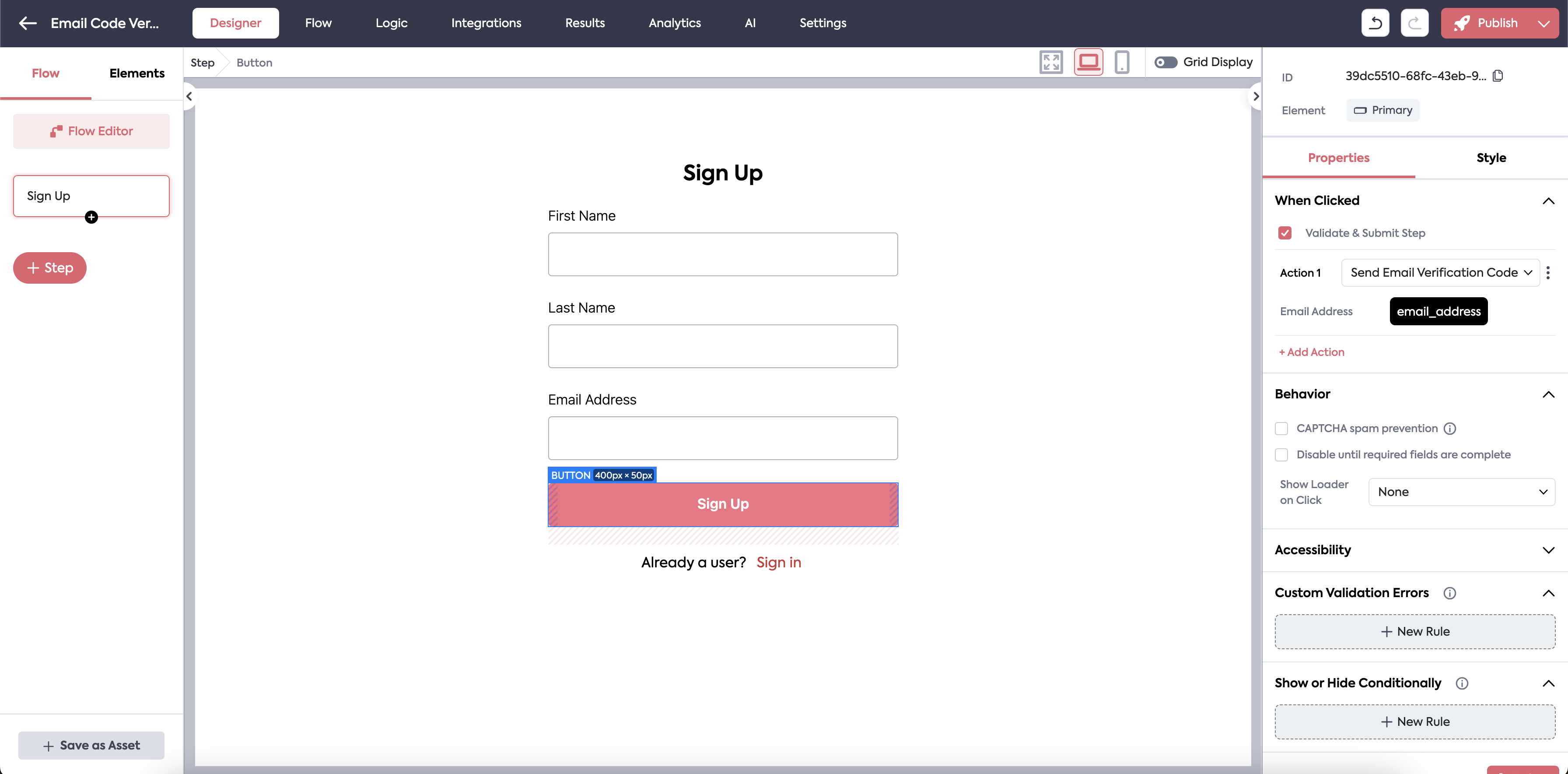The height and width of the screenshot is (774, 1568).
Task: Click plus icon under Sign Up step
Action: click(x=91, y=218)
